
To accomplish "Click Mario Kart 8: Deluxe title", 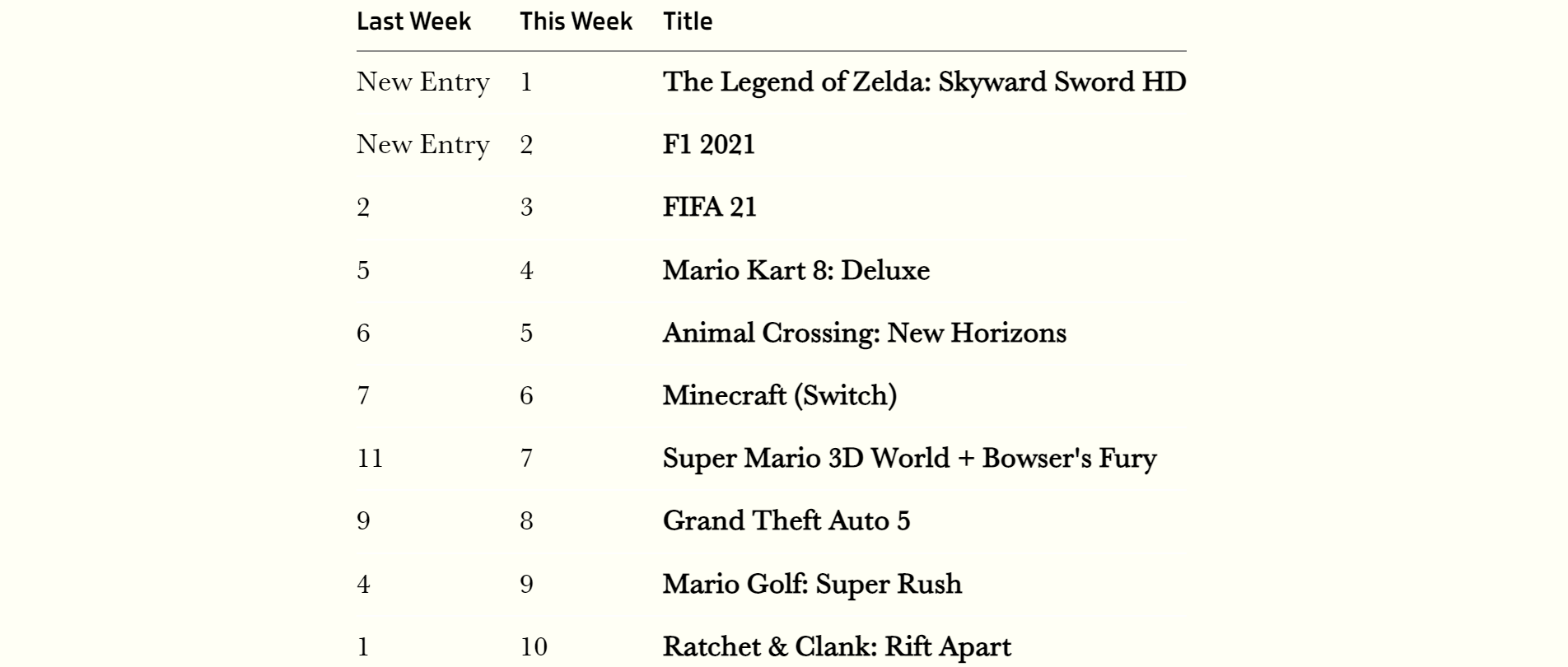I will click(x=796, y=270).
